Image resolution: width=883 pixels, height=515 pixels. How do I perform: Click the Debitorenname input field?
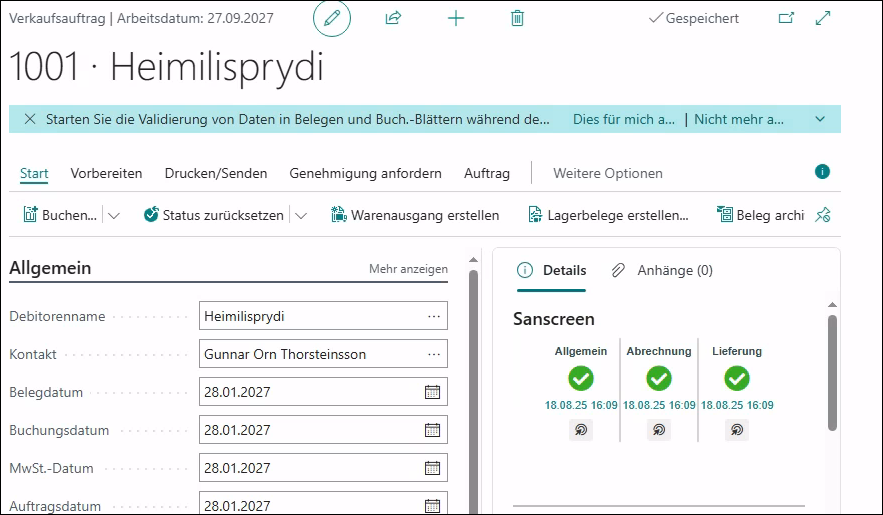click(310, 316)
